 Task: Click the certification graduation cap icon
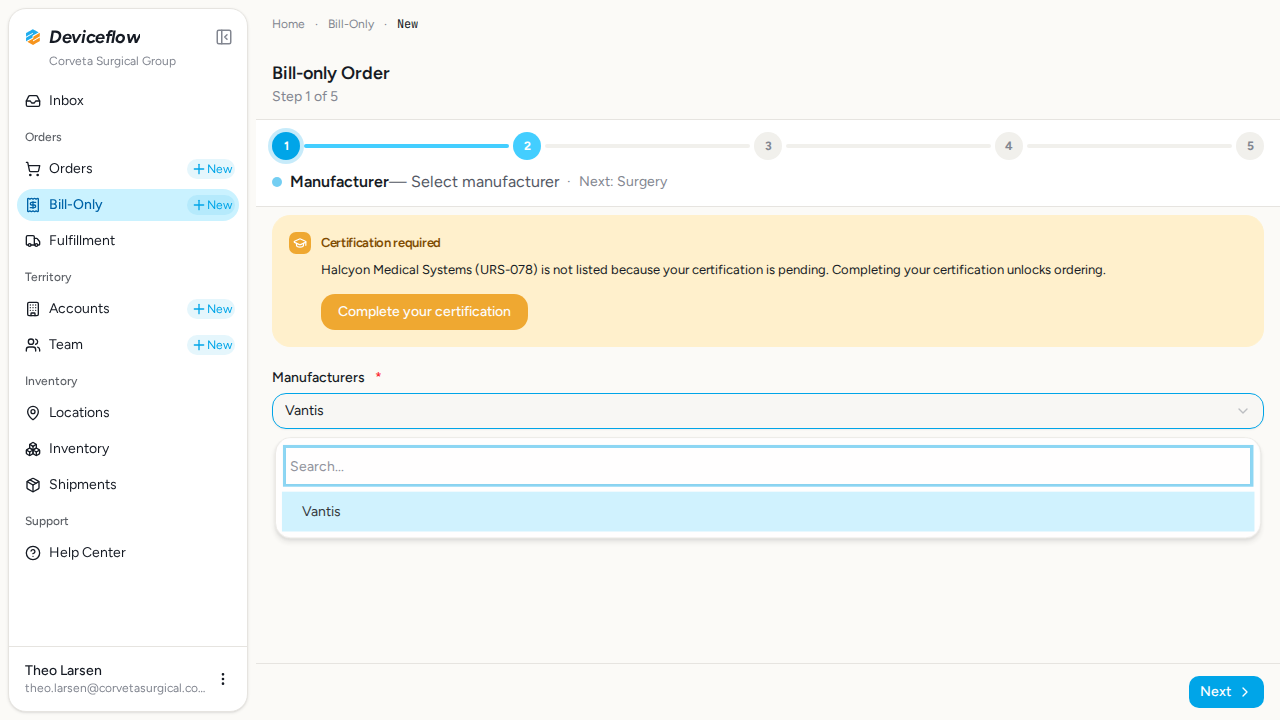pyautogui.click(x=300, y=243)
